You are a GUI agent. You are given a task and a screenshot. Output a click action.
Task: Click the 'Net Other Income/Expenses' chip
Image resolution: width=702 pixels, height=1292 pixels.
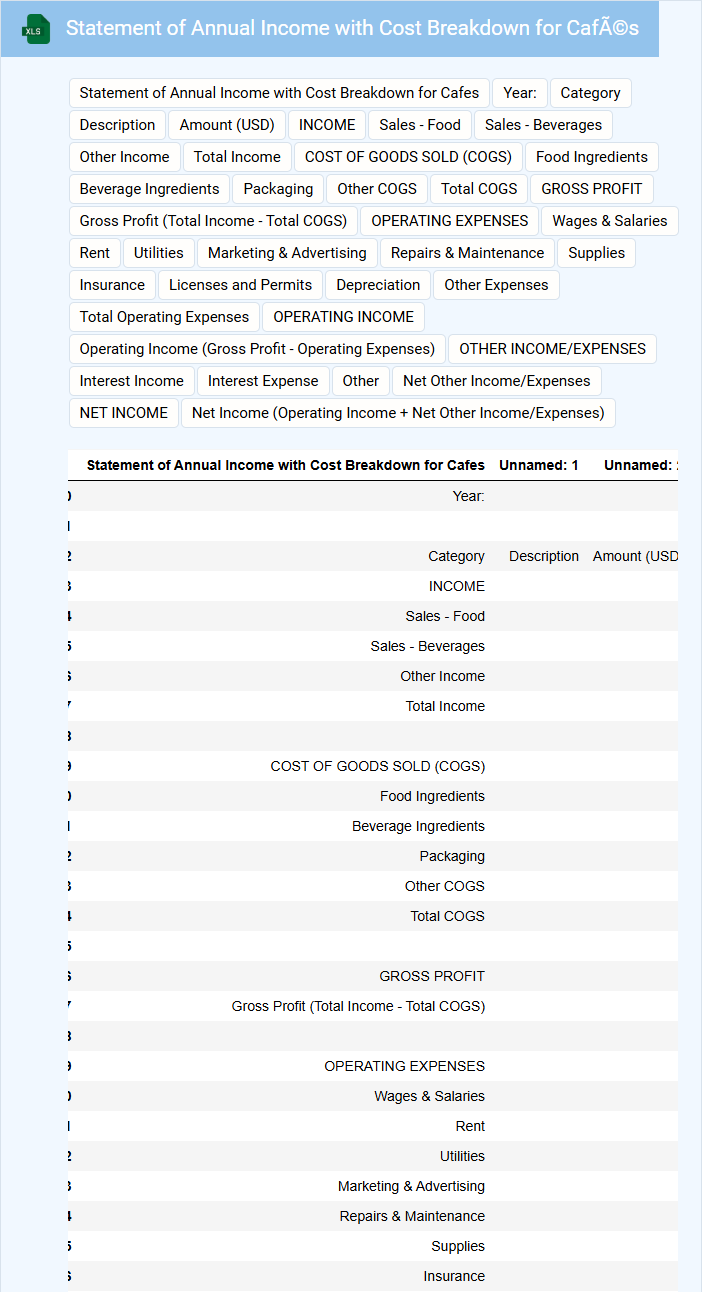coord(497,381)
